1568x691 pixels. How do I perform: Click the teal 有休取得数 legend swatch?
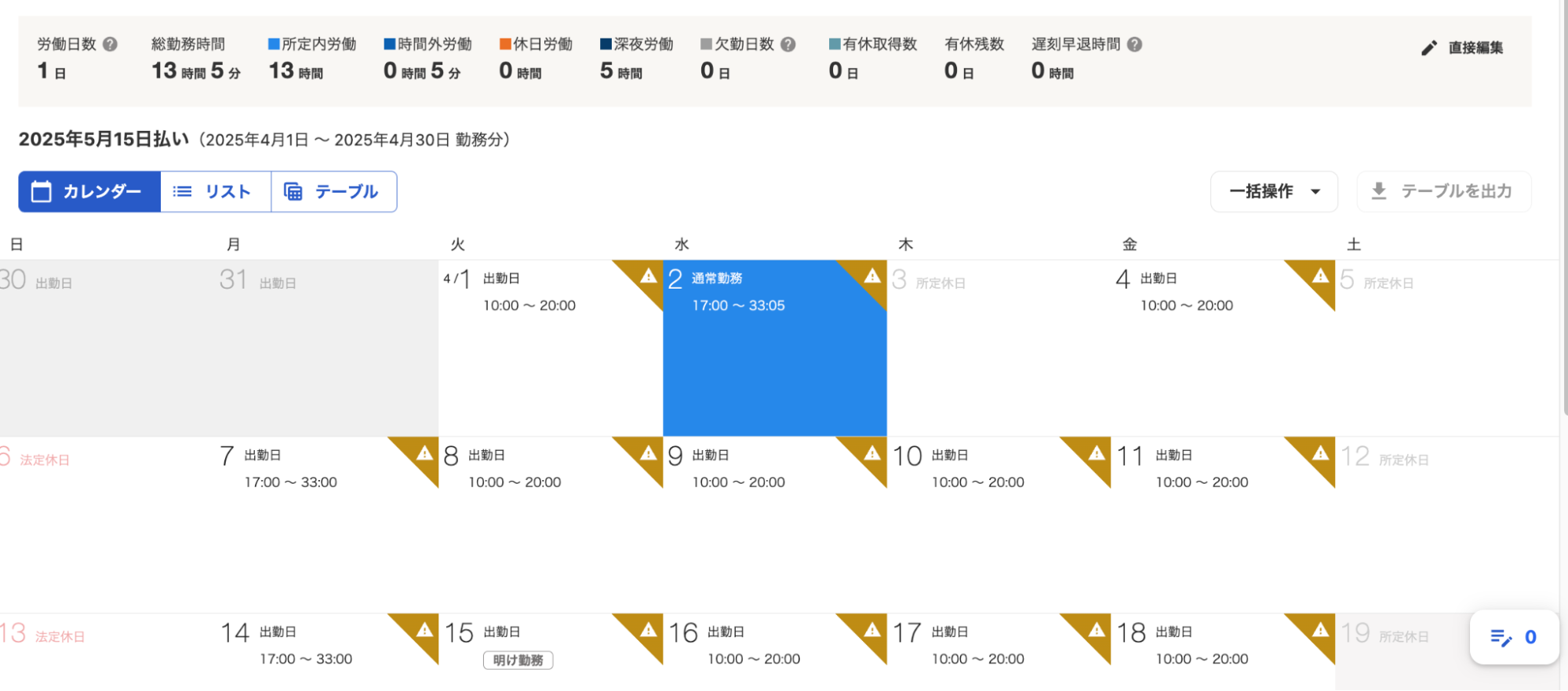[835, 44]
